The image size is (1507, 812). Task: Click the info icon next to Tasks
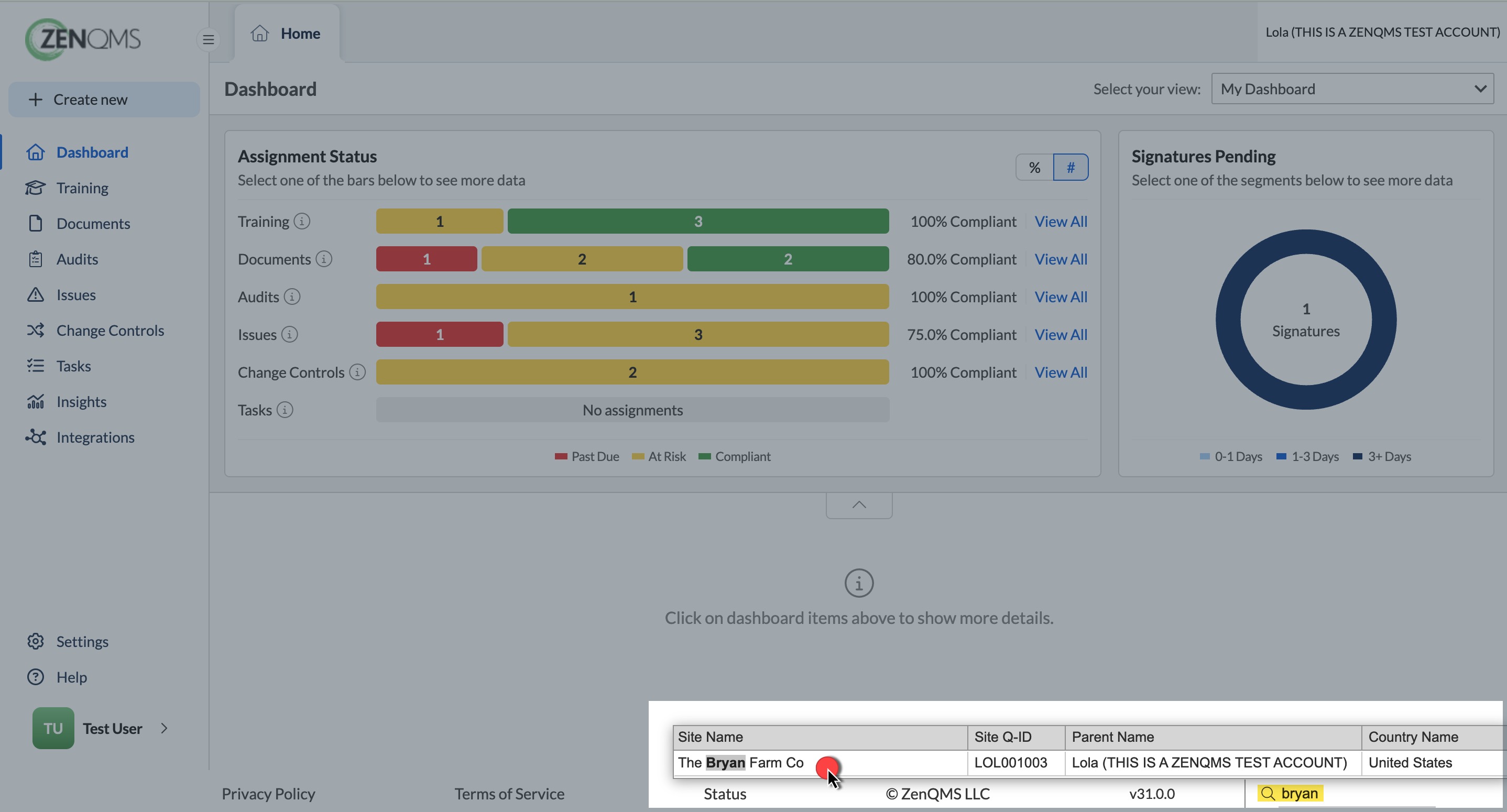(285, 410)
